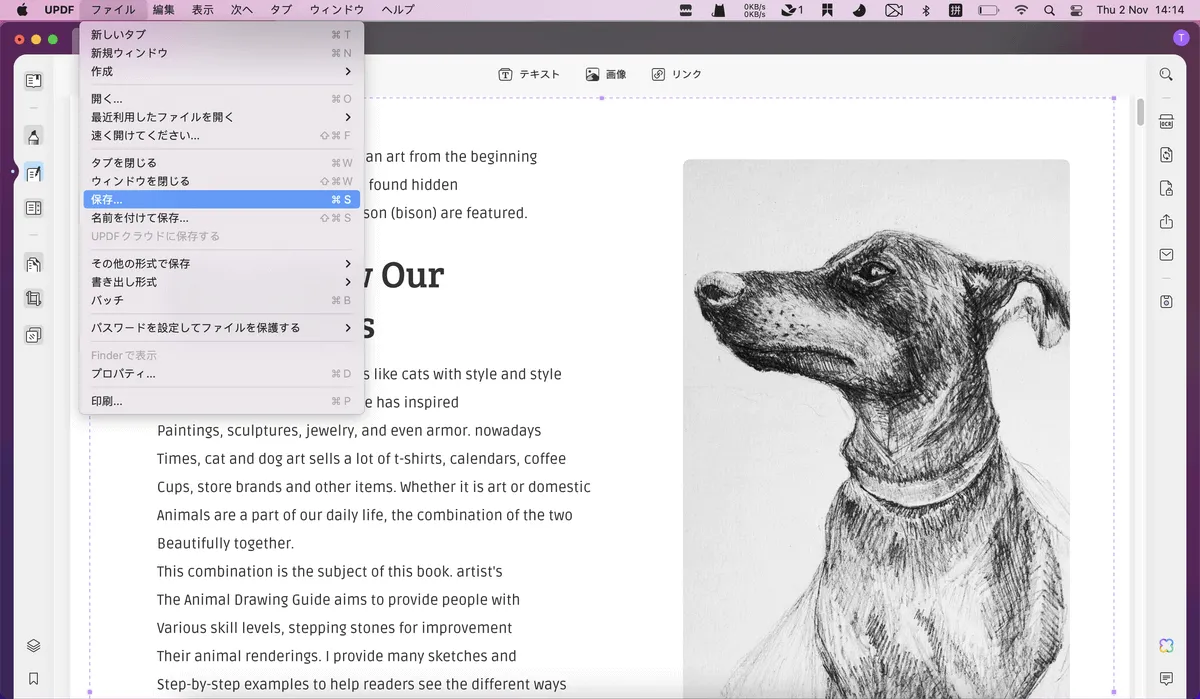The image size is (1200, 699).
Task: Open the UPDF app menu
Action: (x=60, y=10)
